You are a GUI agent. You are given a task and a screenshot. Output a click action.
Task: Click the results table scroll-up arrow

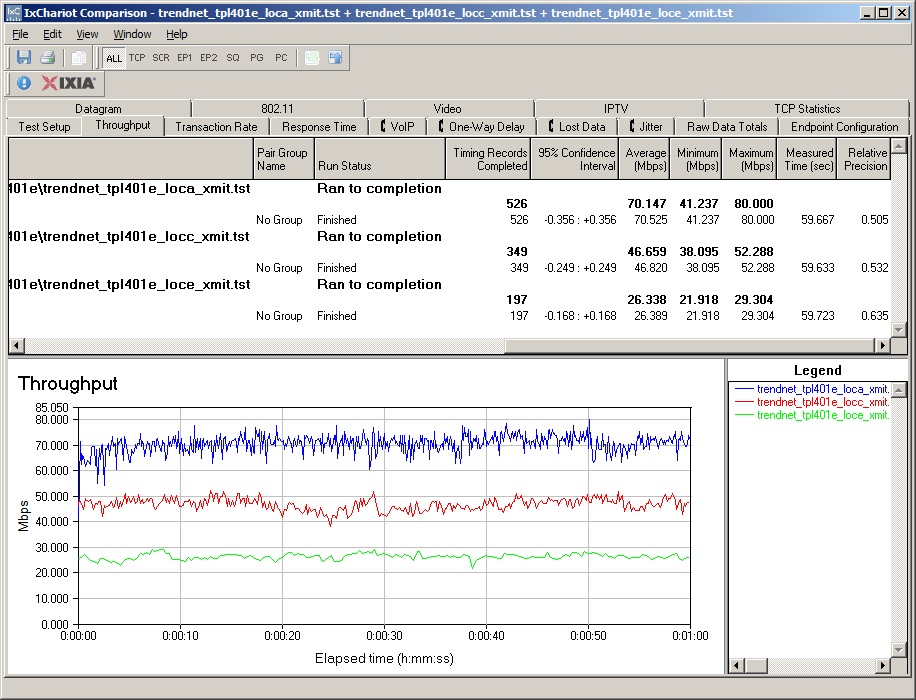[898, 145]
